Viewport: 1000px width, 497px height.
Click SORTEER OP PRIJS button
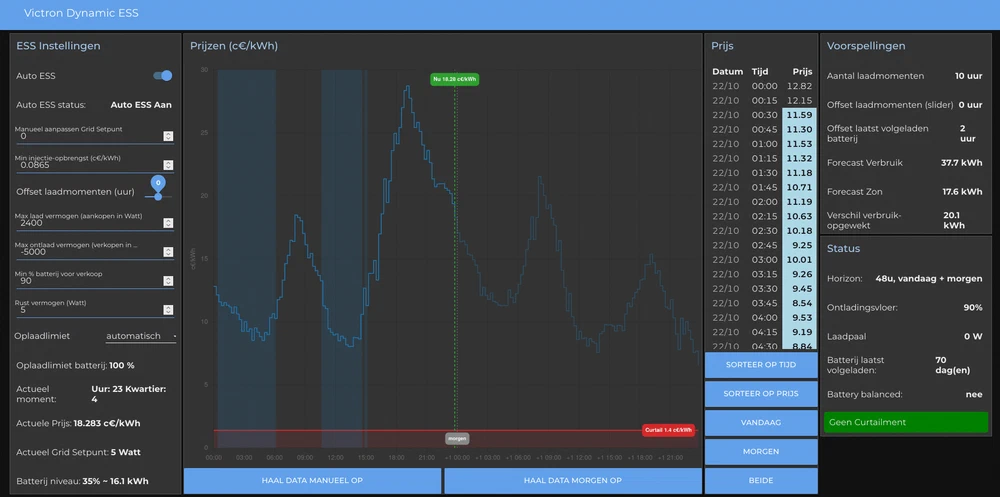(761, 394)
